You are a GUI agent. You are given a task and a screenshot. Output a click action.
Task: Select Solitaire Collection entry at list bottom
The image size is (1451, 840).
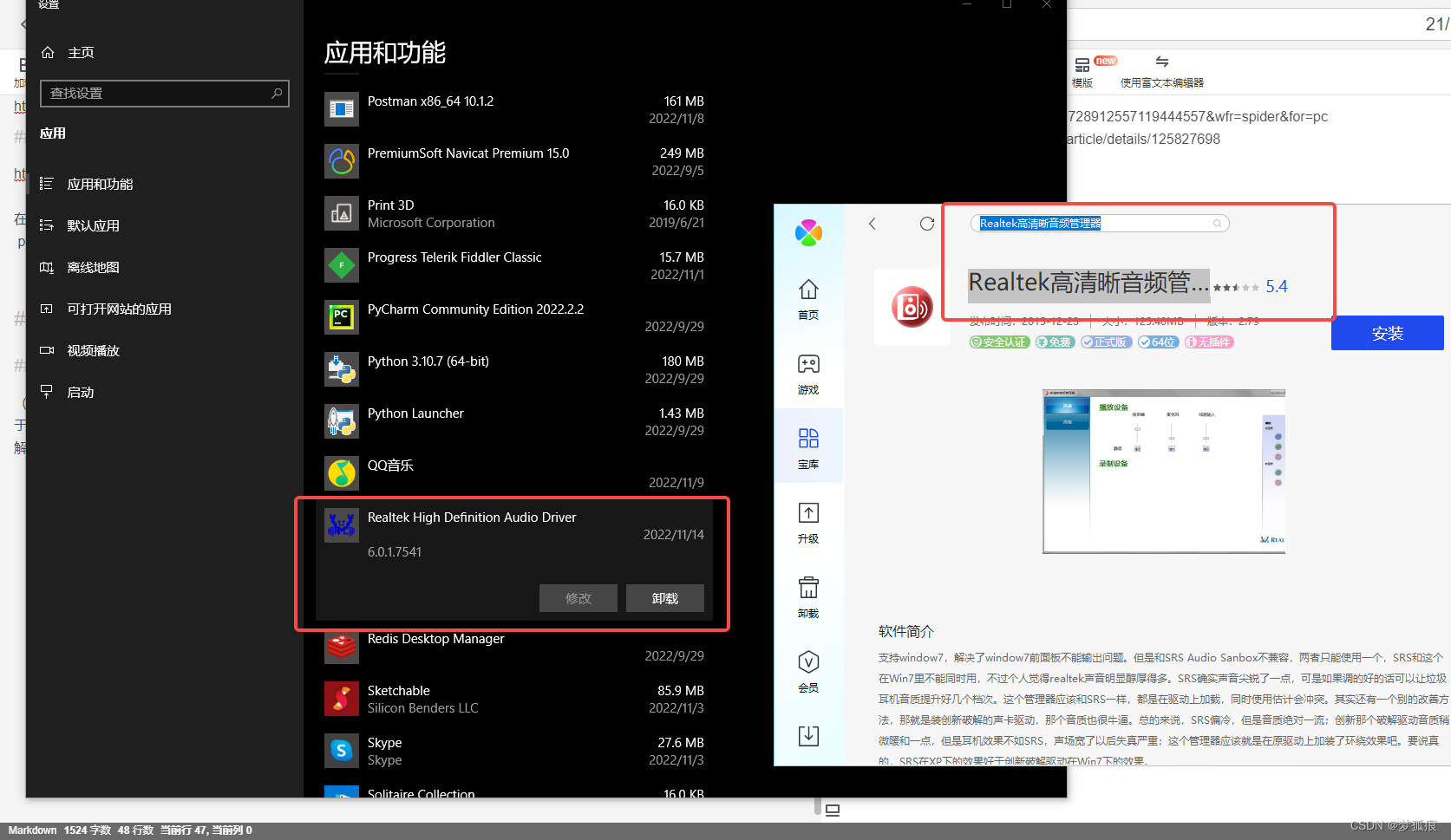coord(514,791)
